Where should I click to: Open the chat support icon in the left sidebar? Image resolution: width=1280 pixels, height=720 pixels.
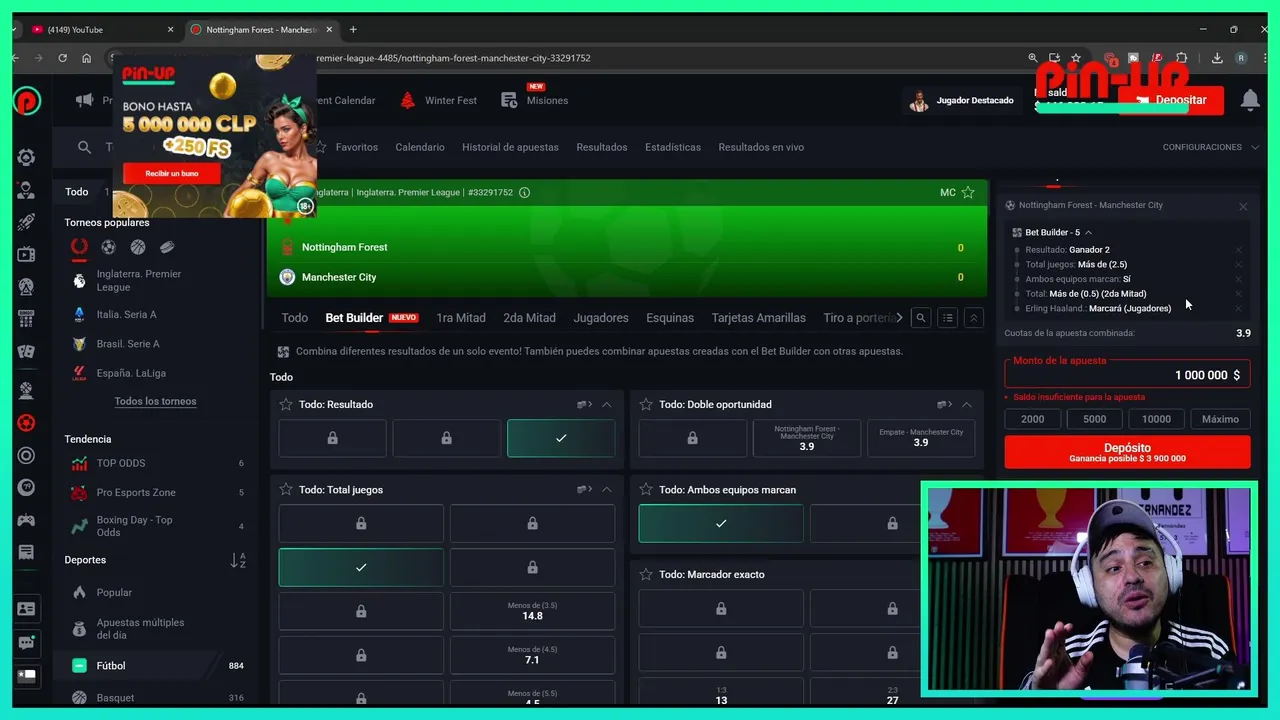point(26,643)
